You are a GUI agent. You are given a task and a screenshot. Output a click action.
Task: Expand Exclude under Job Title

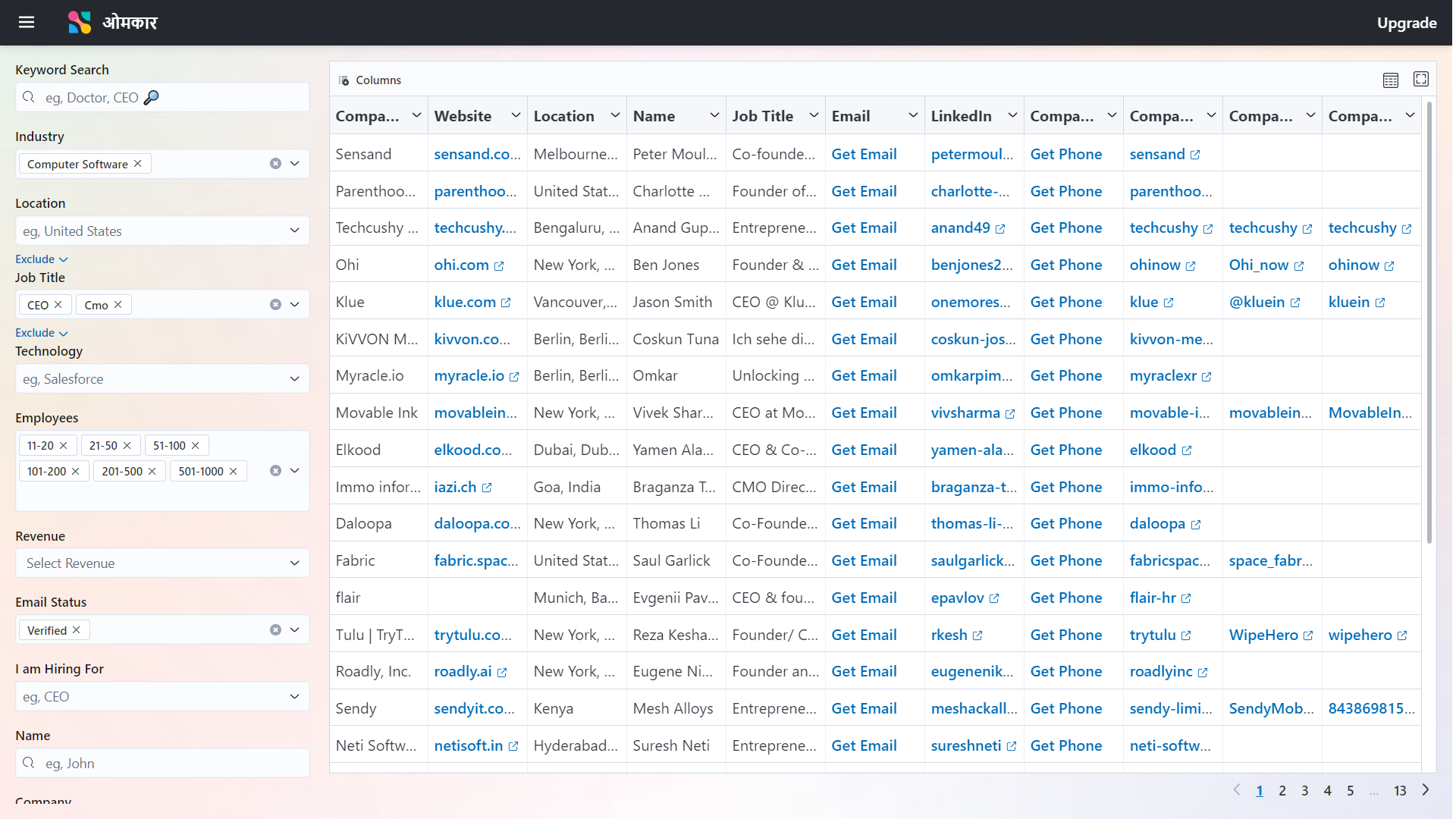point(42,333)
